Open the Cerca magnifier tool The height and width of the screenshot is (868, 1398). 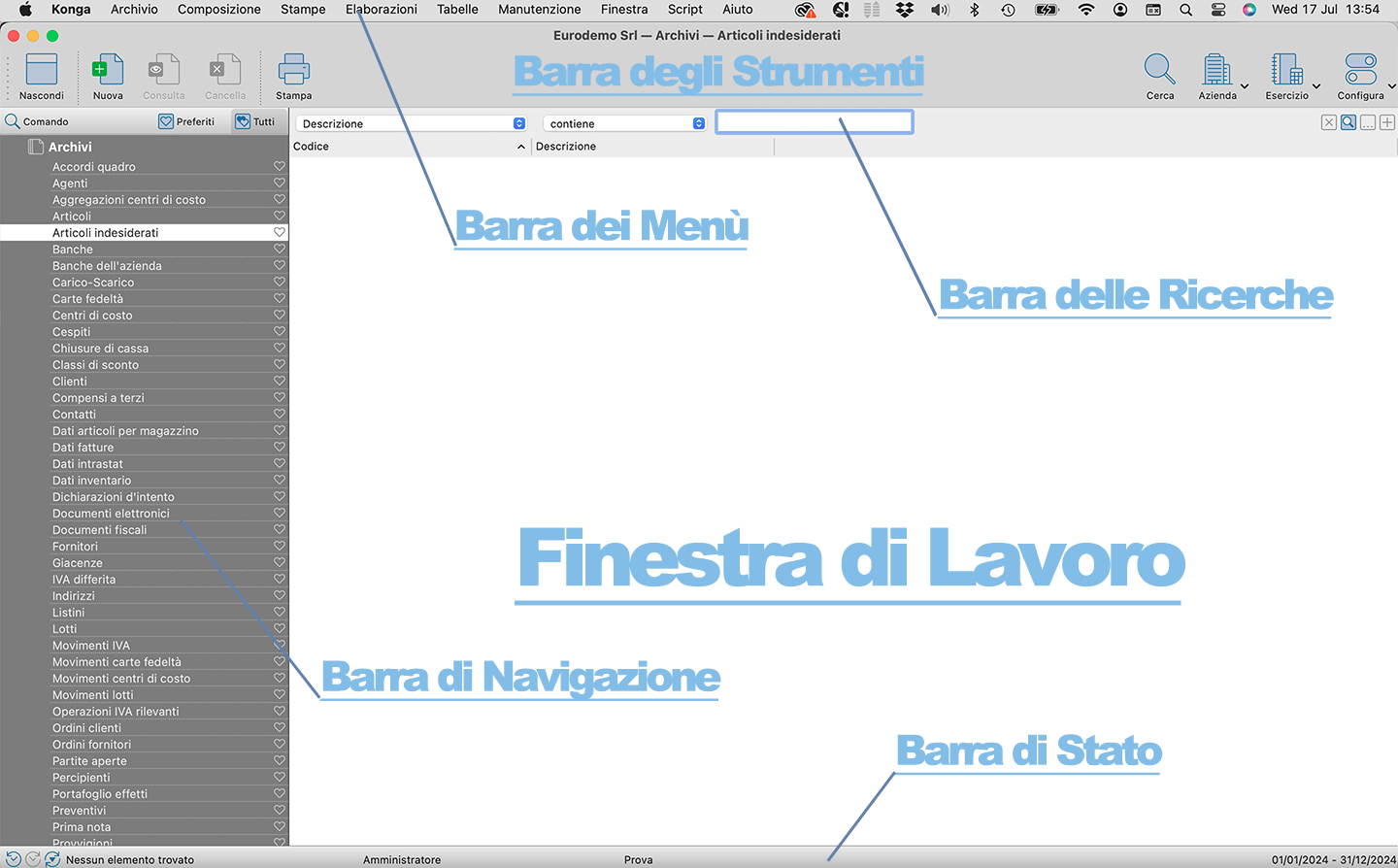pos(1159,71)
